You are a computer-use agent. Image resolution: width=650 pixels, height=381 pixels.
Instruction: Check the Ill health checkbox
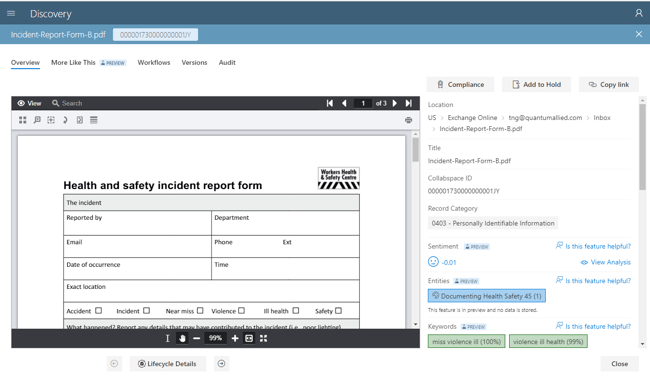296,311
